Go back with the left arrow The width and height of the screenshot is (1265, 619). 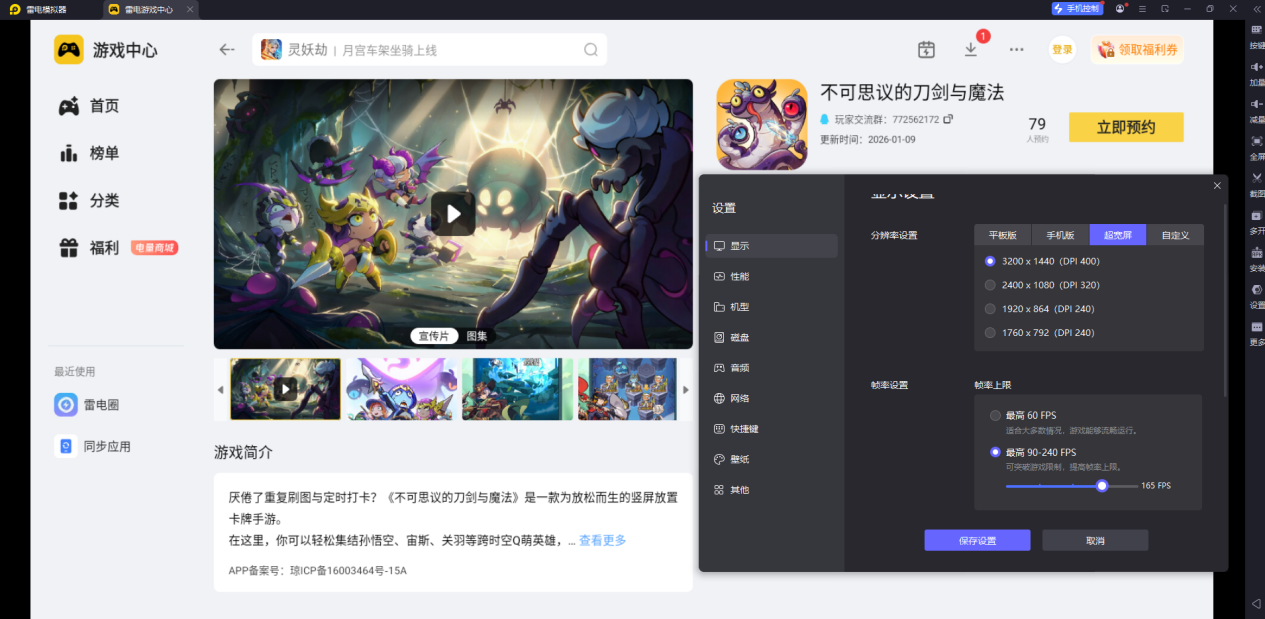pyautogui.click(x=227, y=49)
